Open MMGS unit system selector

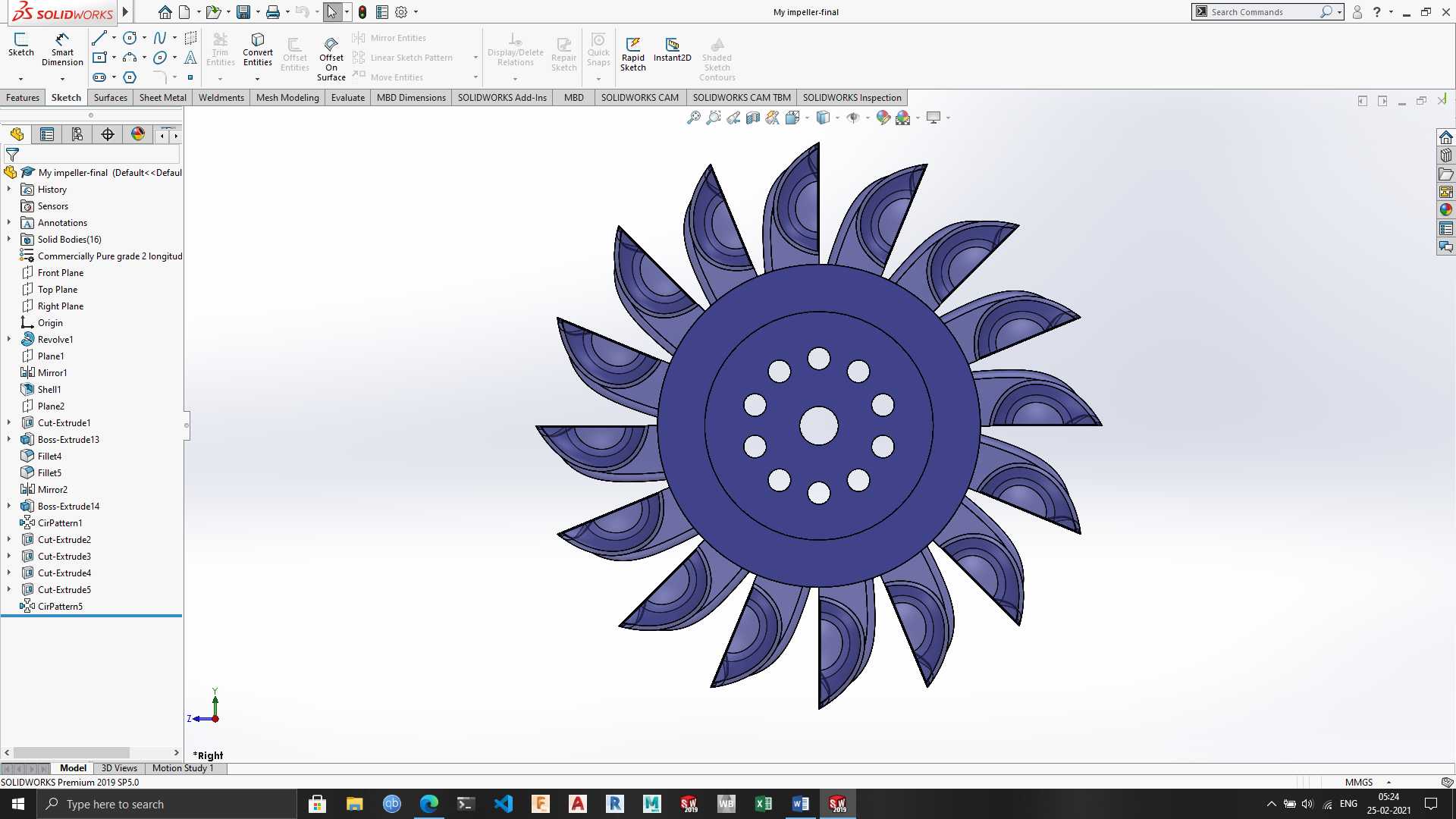pyautogui.click(x=1367, y=782)
